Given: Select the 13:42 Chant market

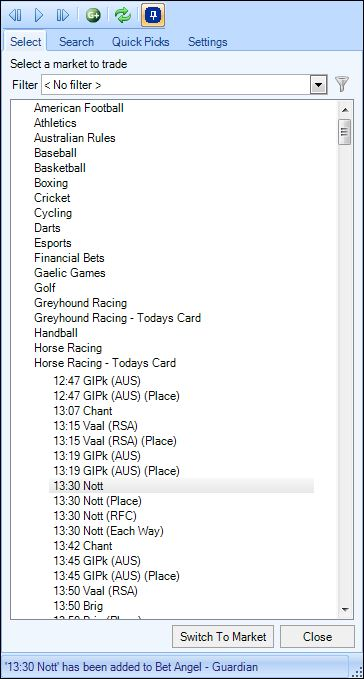Looking at the screenshot, I should click(x=83, y=546).
